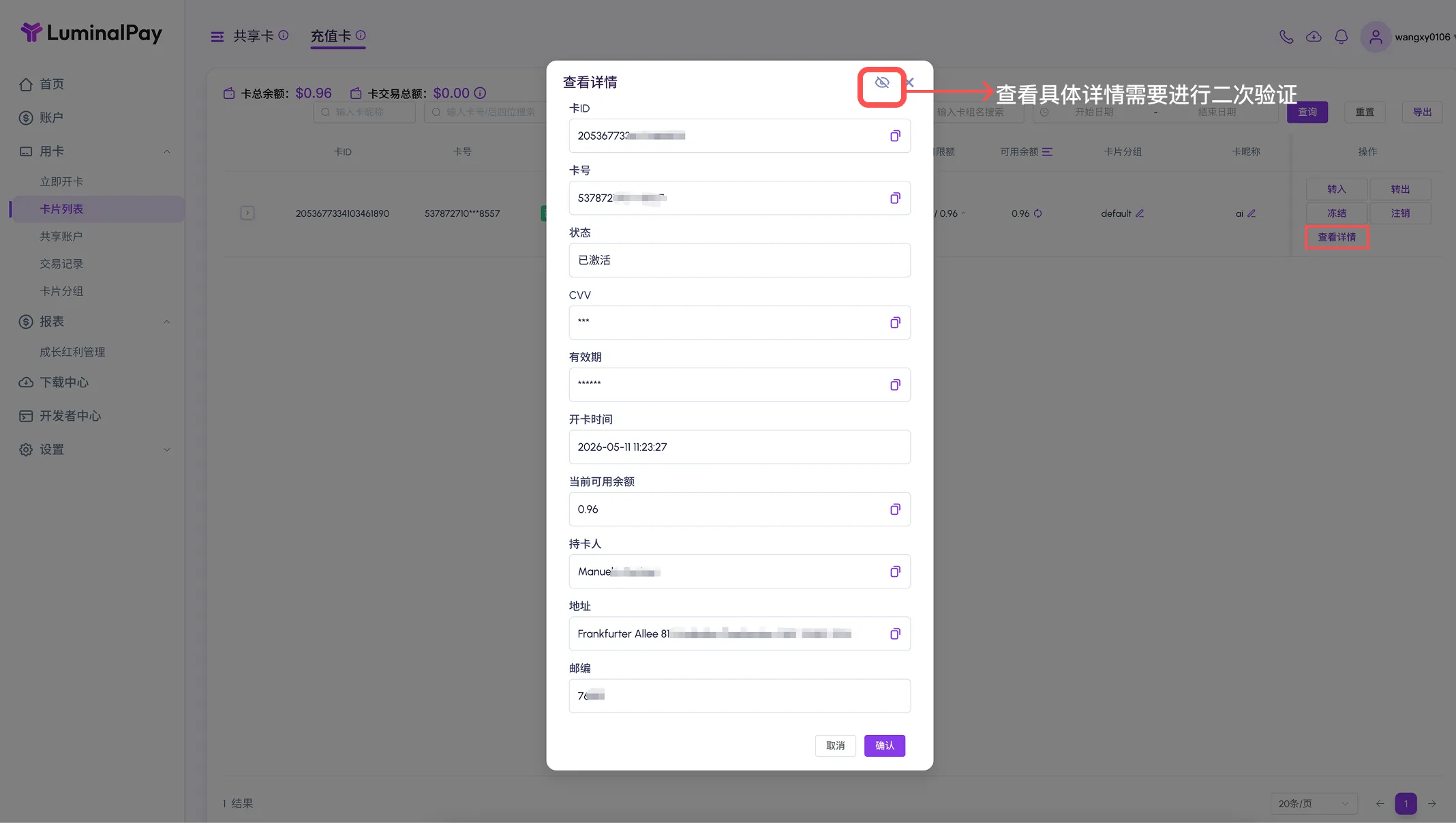
Task: Copy the 持卡人 cardholder name
Action: [x=895, y=571]
